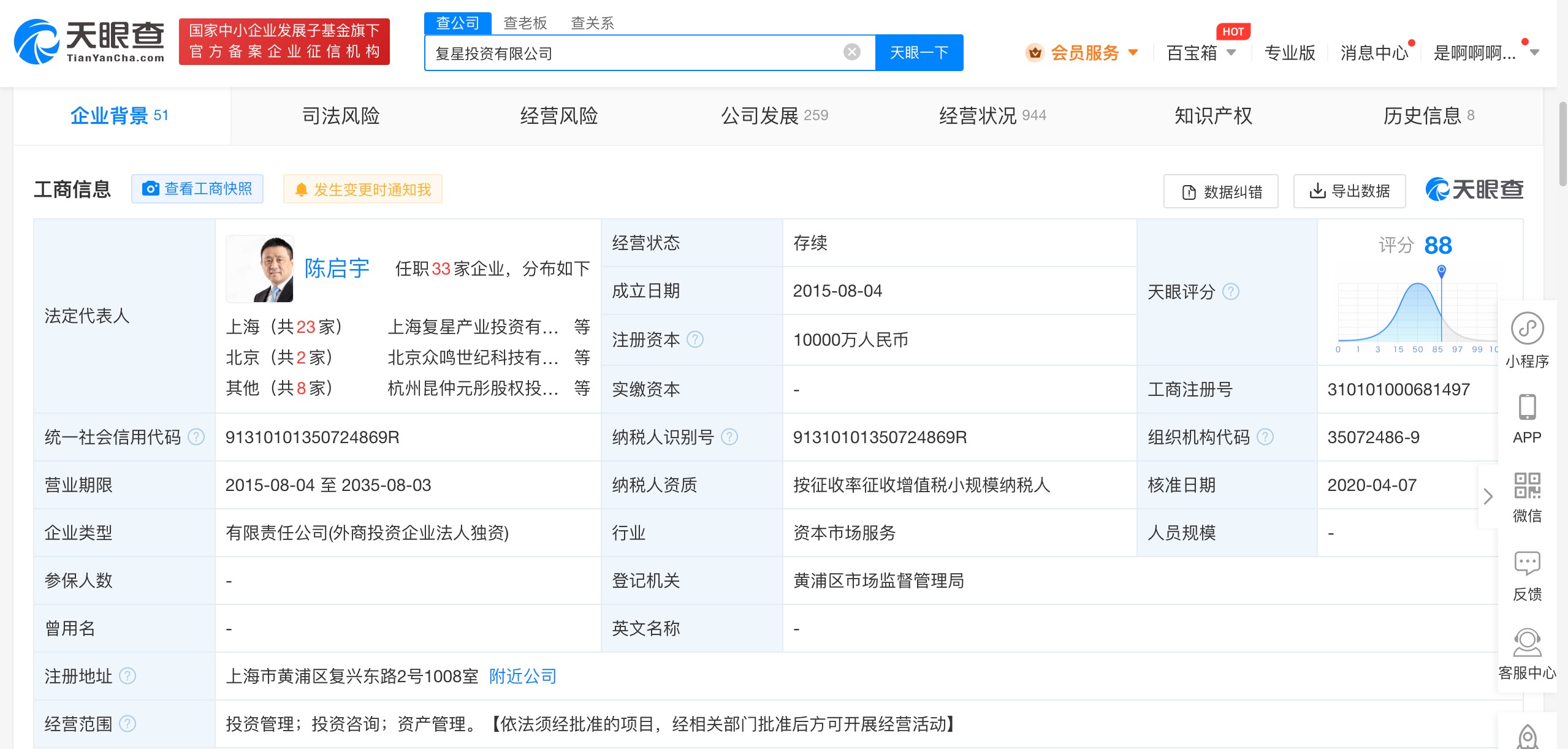Open 客服中心 customer service icon
Image resolution: width=1568 pixels, height=749 pixels.
1526,643
